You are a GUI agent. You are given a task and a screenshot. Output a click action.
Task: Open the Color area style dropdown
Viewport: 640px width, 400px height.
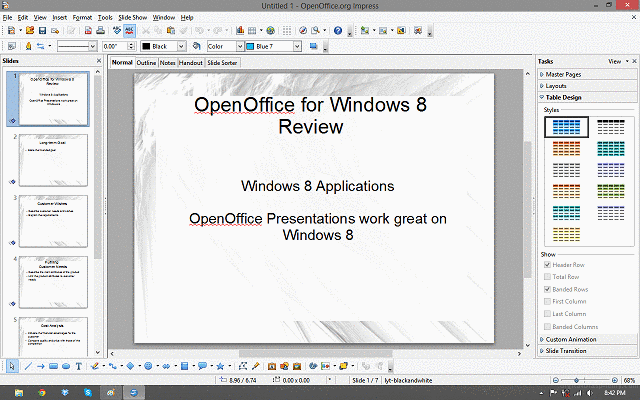pyautogui.click(x=240, y=47)
